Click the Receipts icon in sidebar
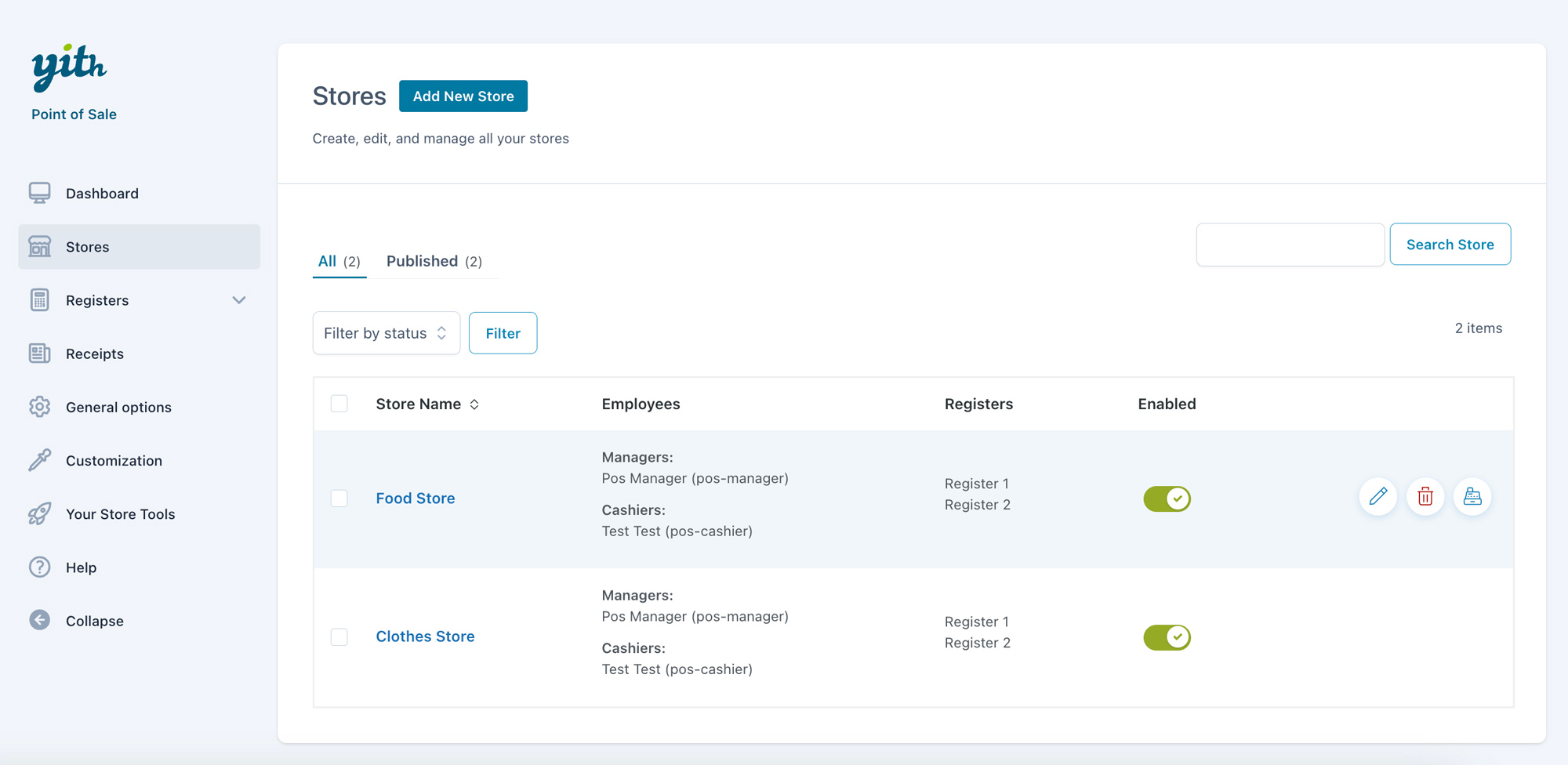The height and width of the screenshot is (765, 1568). pyautogui.click(x=40, y=353)
